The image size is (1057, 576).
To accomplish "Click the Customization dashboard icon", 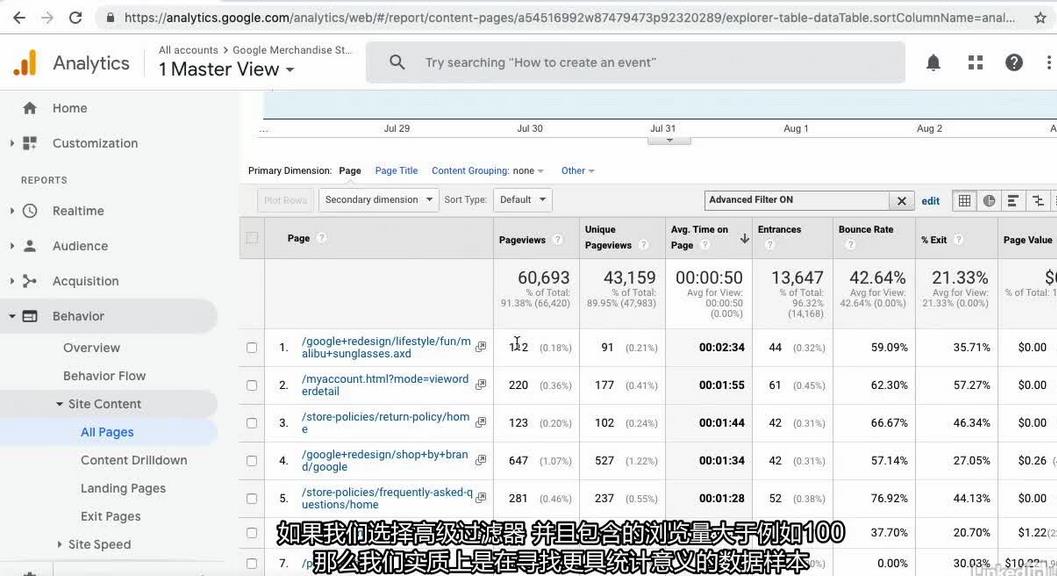I will (x=30, y=143).
